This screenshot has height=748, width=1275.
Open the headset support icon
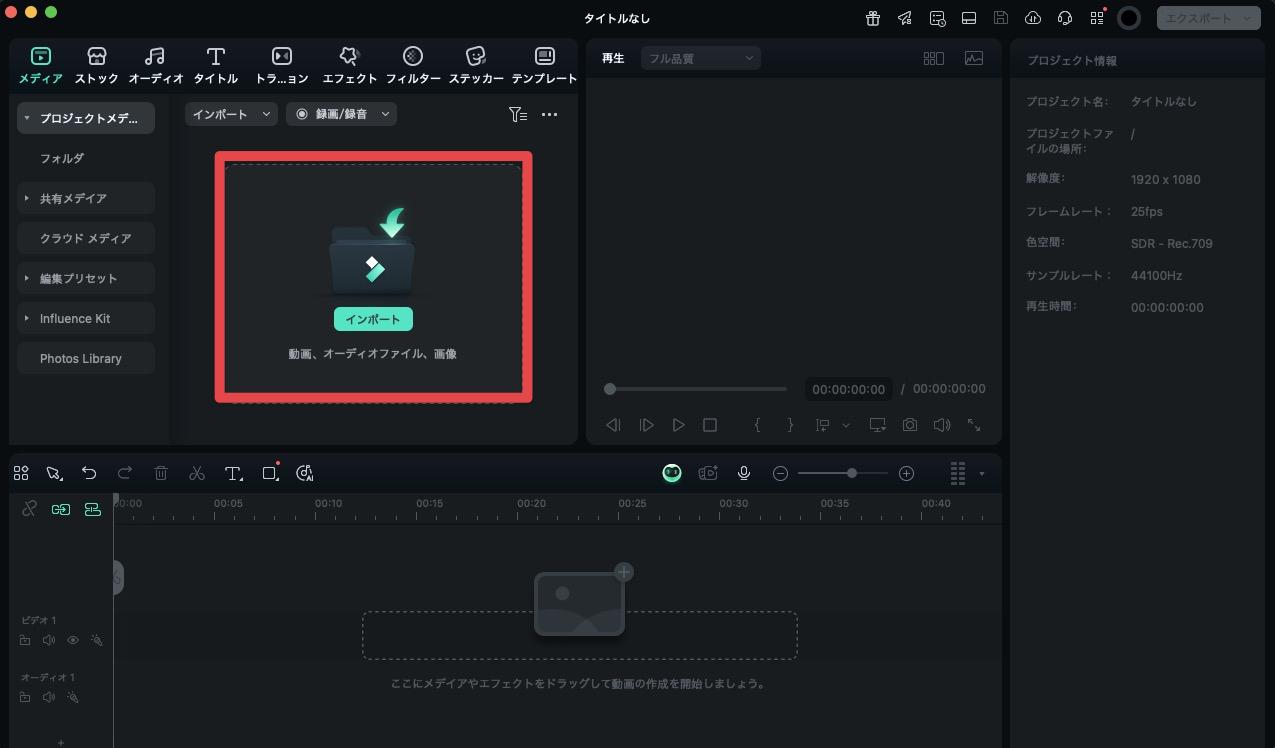[x=1065, y=18]
